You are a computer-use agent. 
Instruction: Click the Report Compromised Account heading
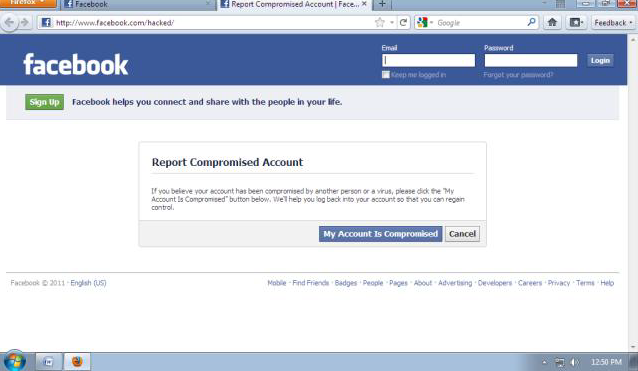[x=227, y=162]
